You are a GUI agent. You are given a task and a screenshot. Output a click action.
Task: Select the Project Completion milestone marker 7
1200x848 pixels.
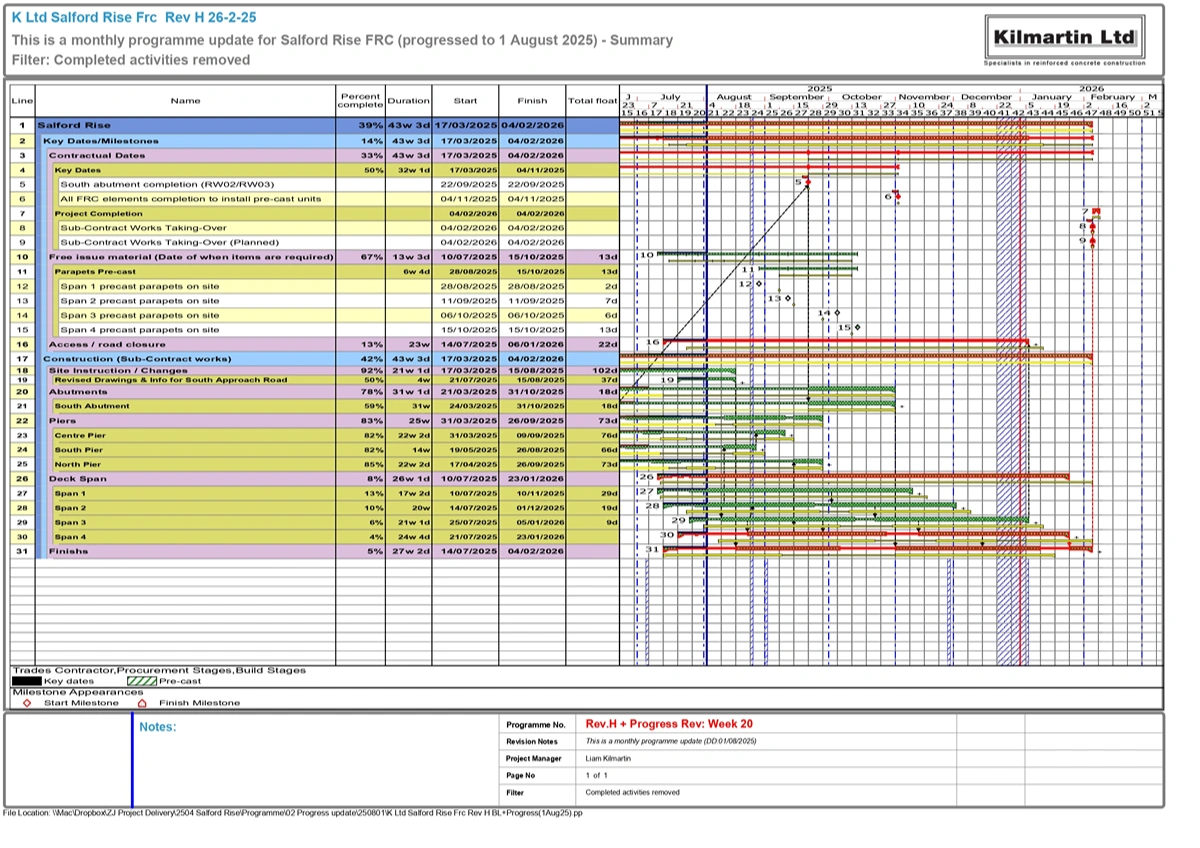(x=1096, y=212)
